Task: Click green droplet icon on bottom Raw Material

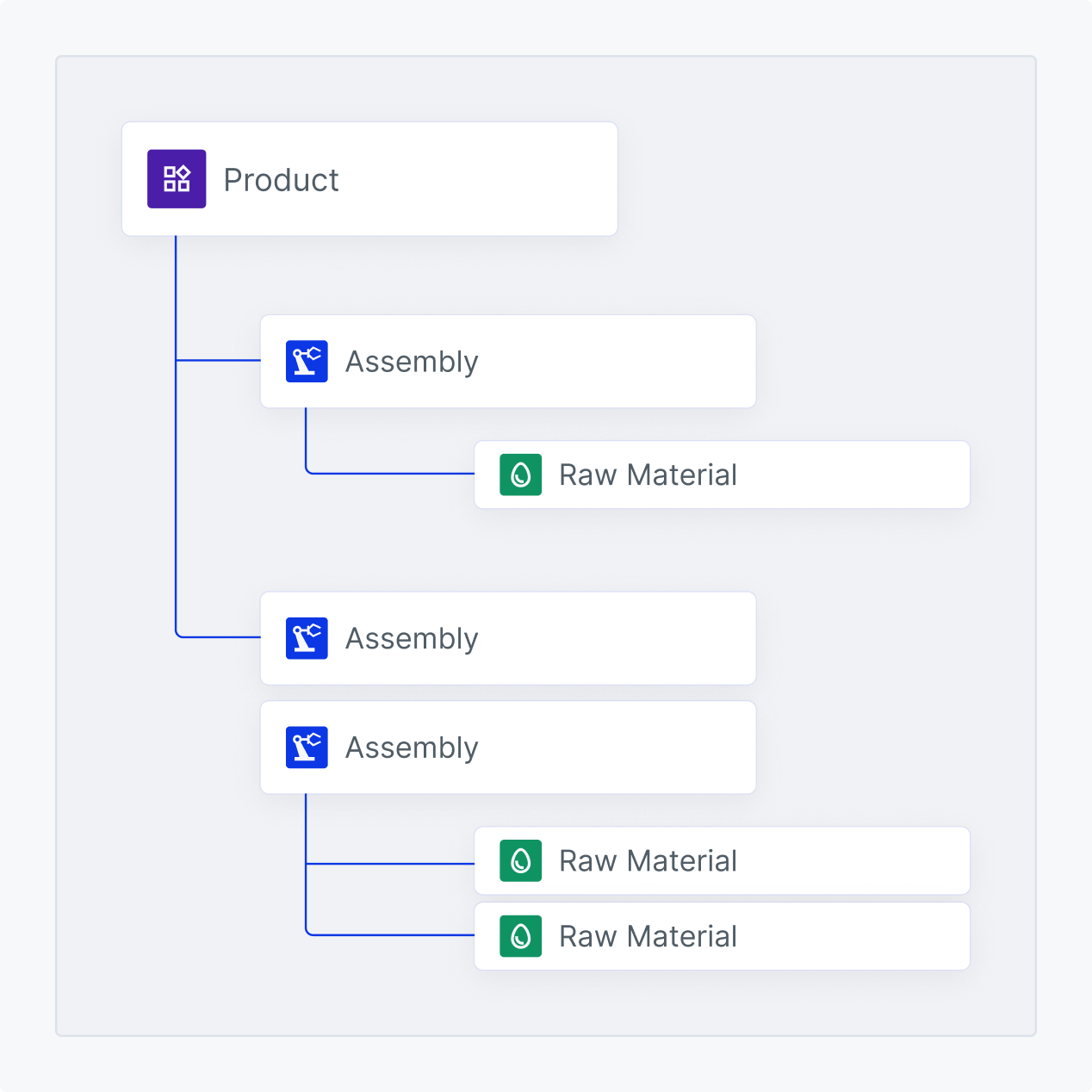Action: [x=521, y=936]
